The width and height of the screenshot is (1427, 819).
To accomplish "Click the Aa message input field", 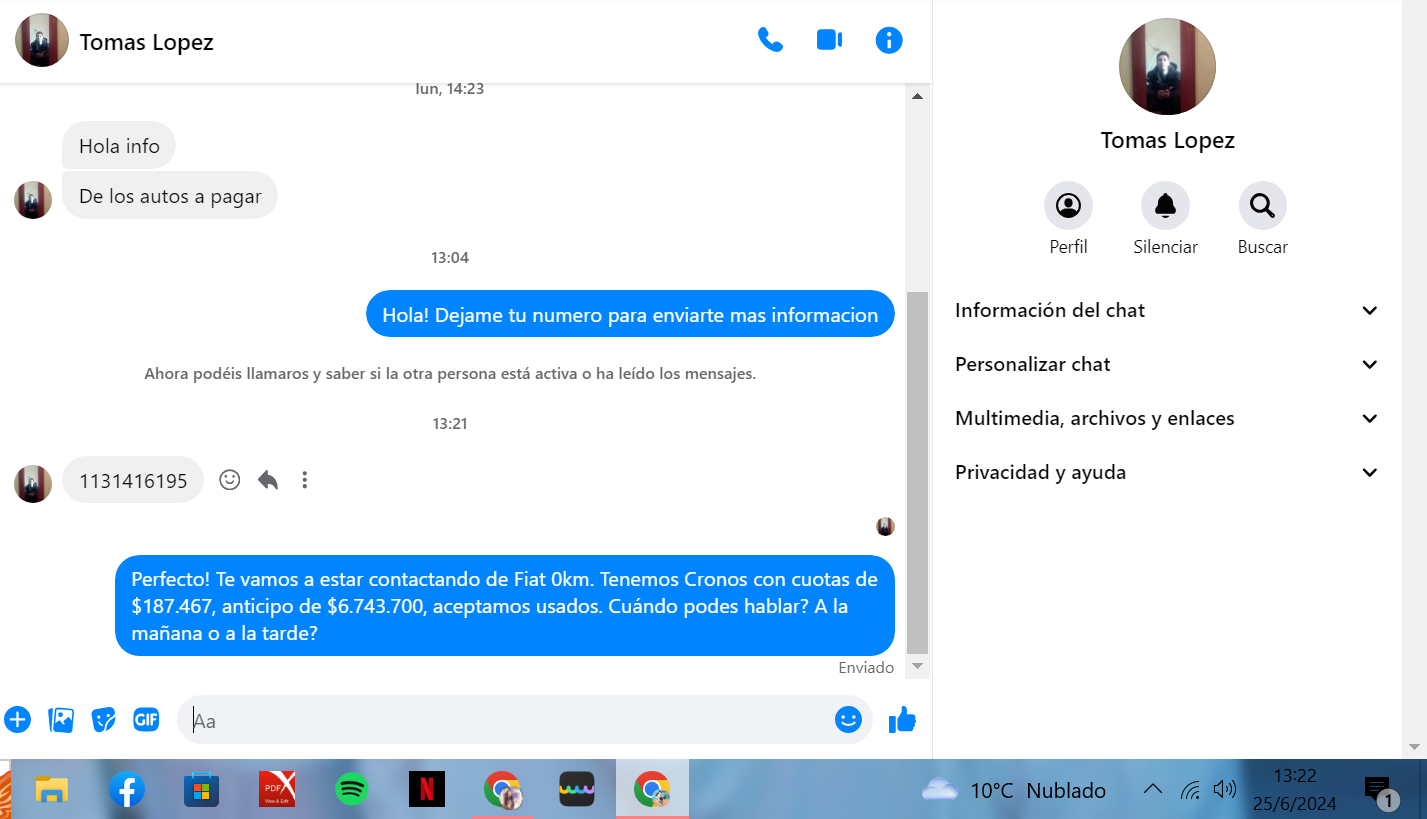I will 510,720.
